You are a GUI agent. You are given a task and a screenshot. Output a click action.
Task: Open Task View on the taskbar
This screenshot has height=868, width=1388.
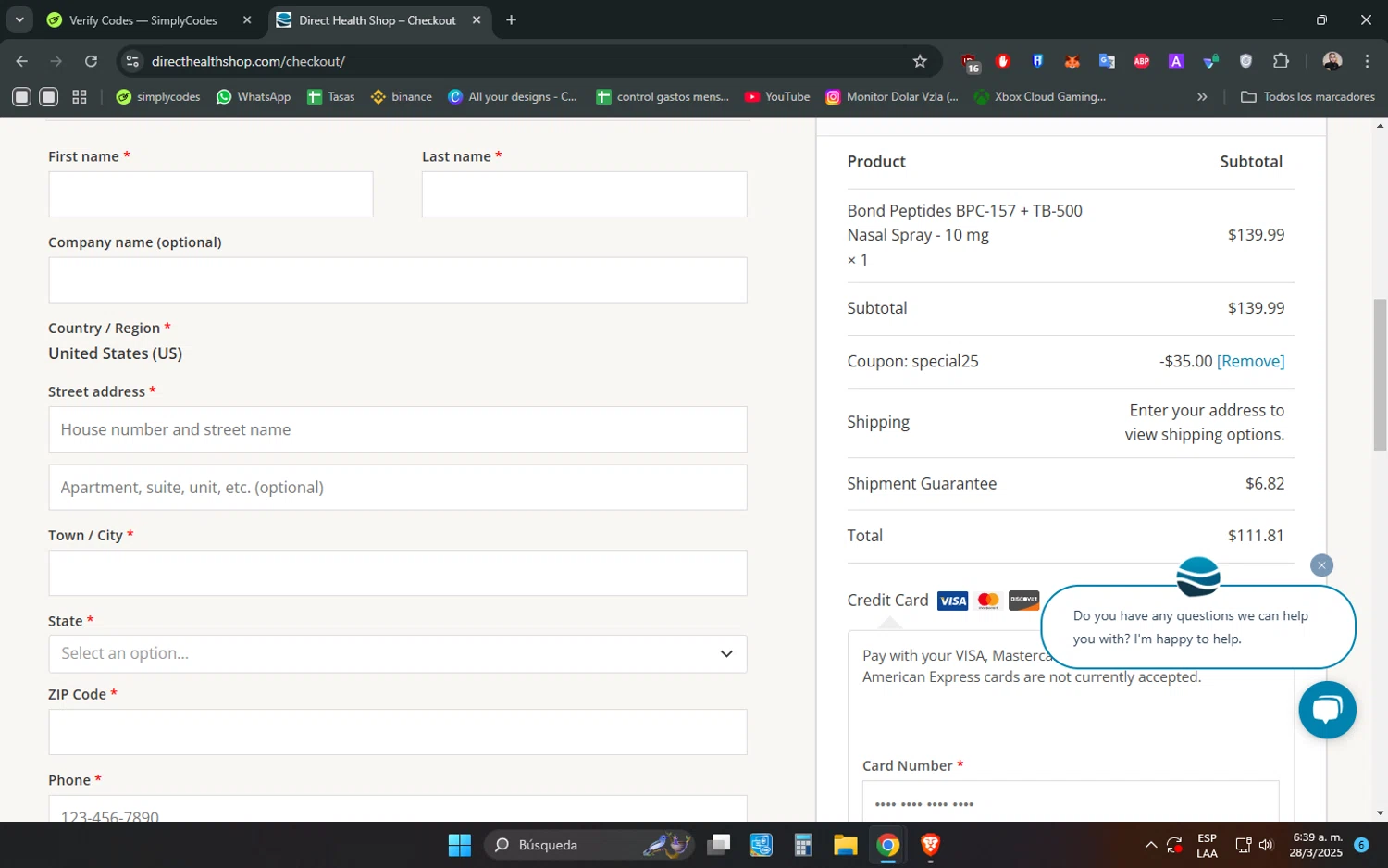coord(719,845)
